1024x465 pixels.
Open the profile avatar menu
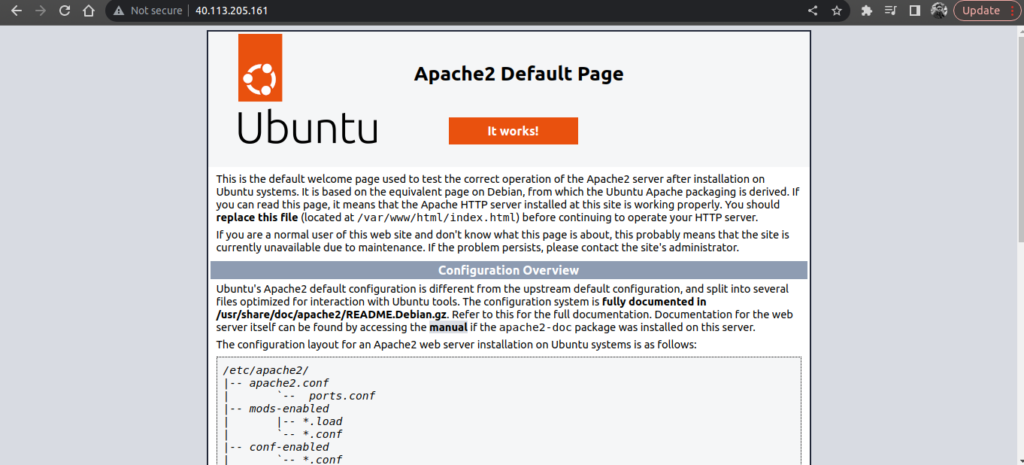[x=938, y=11]
